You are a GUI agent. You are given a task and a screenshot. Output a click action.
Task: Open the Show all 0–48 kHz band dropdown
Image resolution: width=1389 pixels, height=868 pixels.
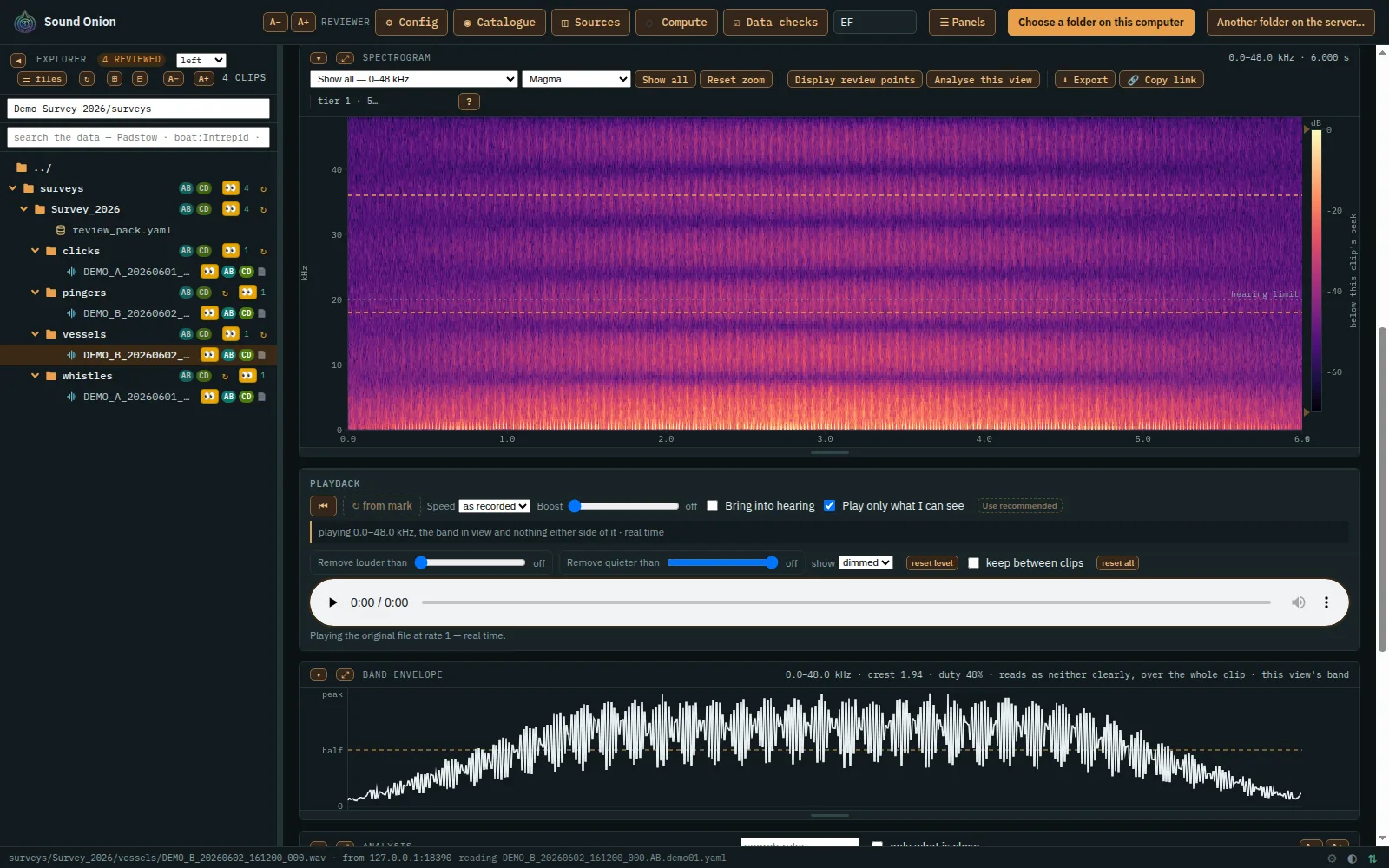414,79
